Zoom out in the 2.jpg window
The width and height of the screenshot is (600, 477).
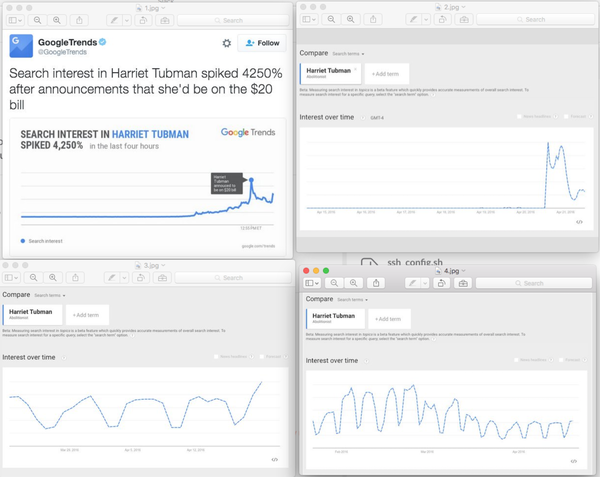click(331, 19)
